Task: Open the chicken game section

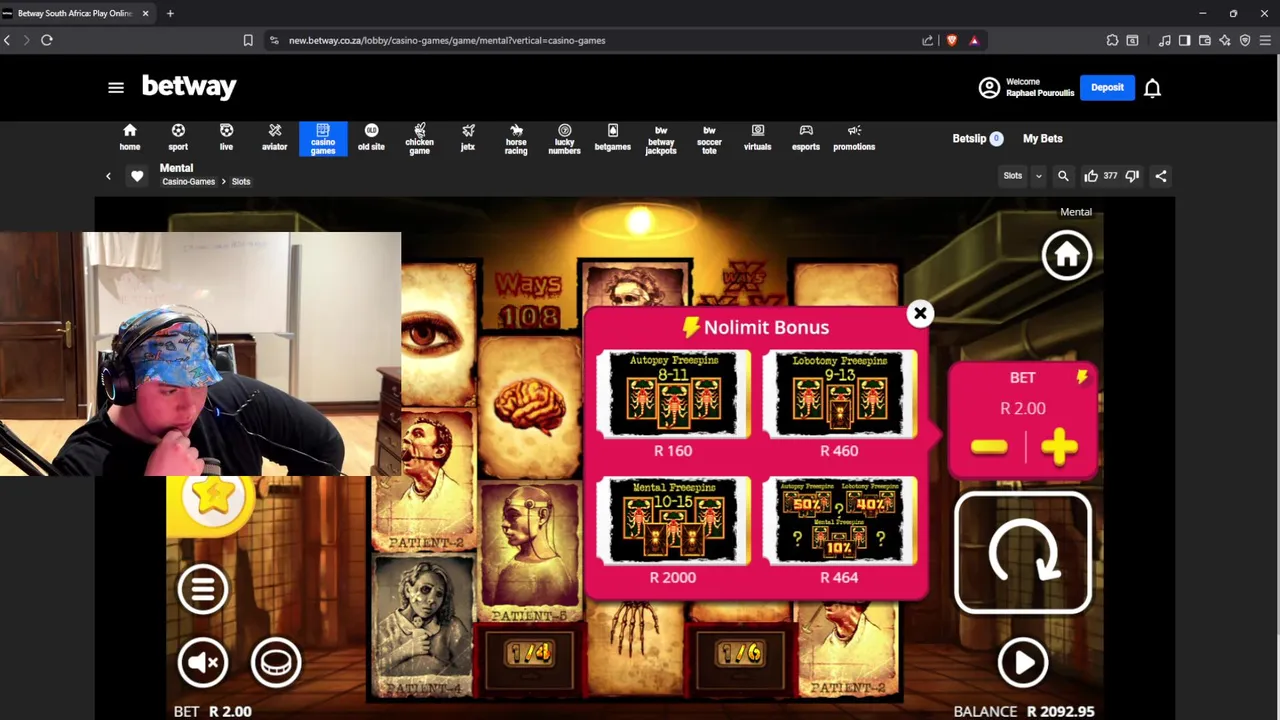Action: point(419,138)
